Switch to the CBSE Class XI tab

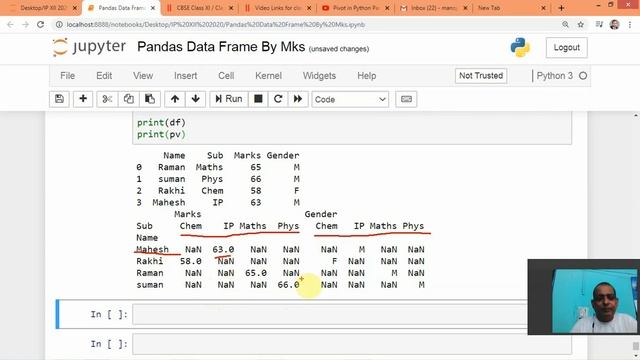199,8
